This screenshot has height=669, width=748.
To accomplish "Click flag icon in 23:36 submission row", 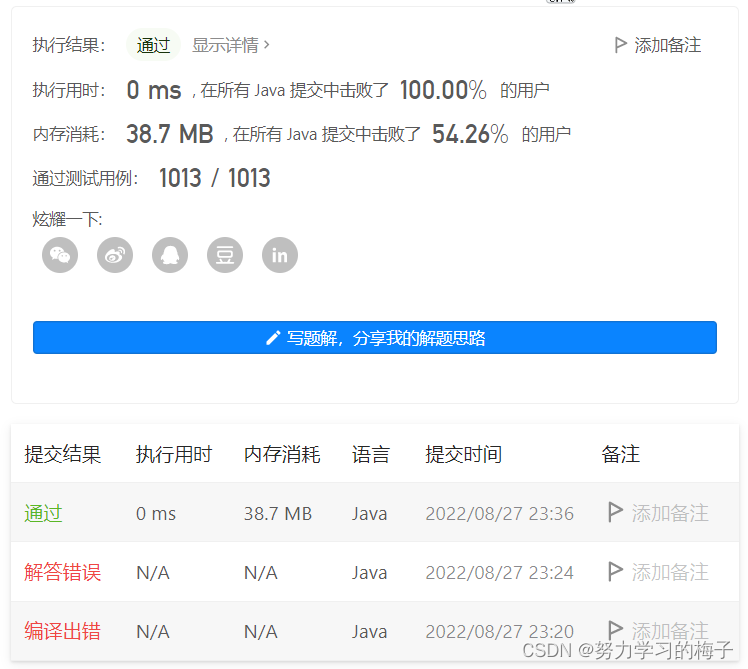I will [615, 512].
